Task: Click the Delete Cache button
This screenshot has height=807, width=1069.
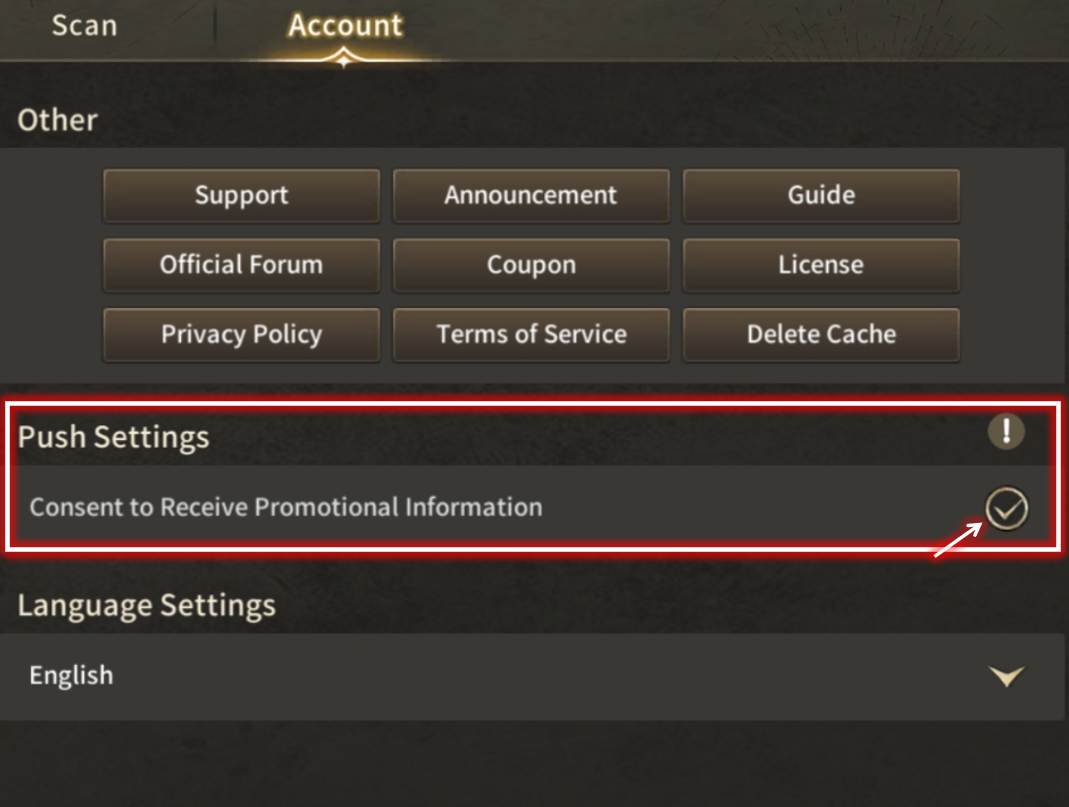Action: point(821,335)
